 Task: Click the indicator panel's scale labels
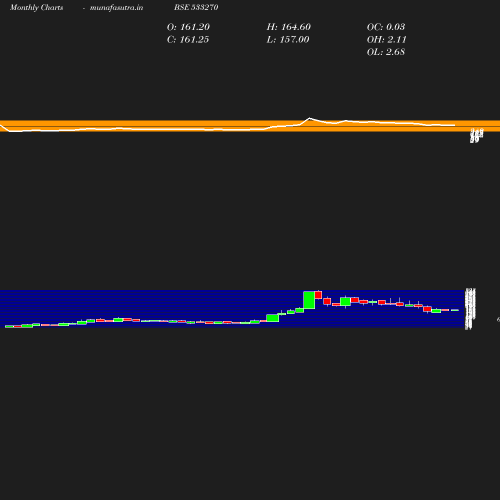pyautogui.click(x=476, y=136)
